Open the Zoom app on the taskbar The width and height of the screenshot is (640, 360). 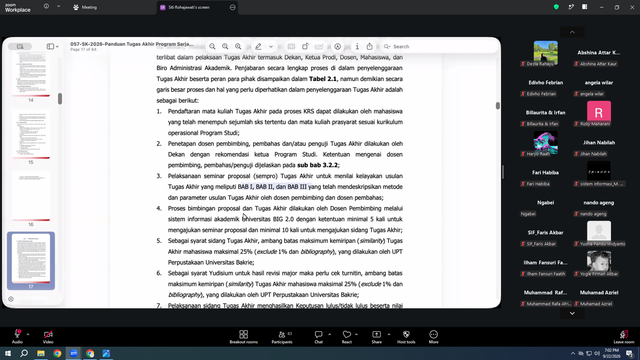click(73, 353)
